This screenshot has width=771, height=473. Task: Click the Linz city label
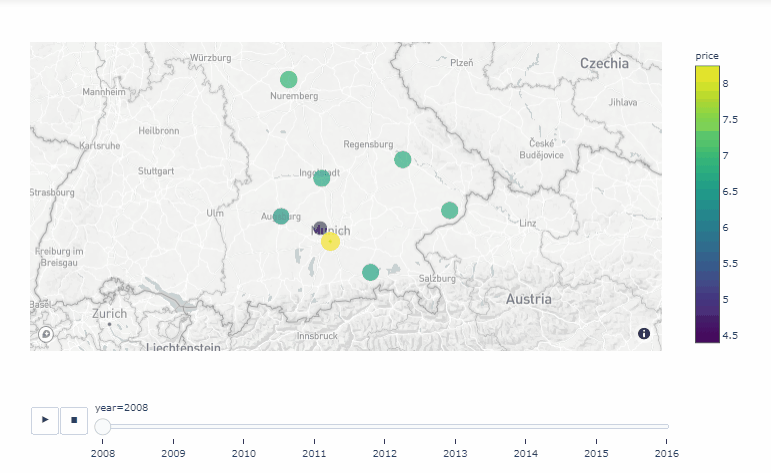click(528, 223)
